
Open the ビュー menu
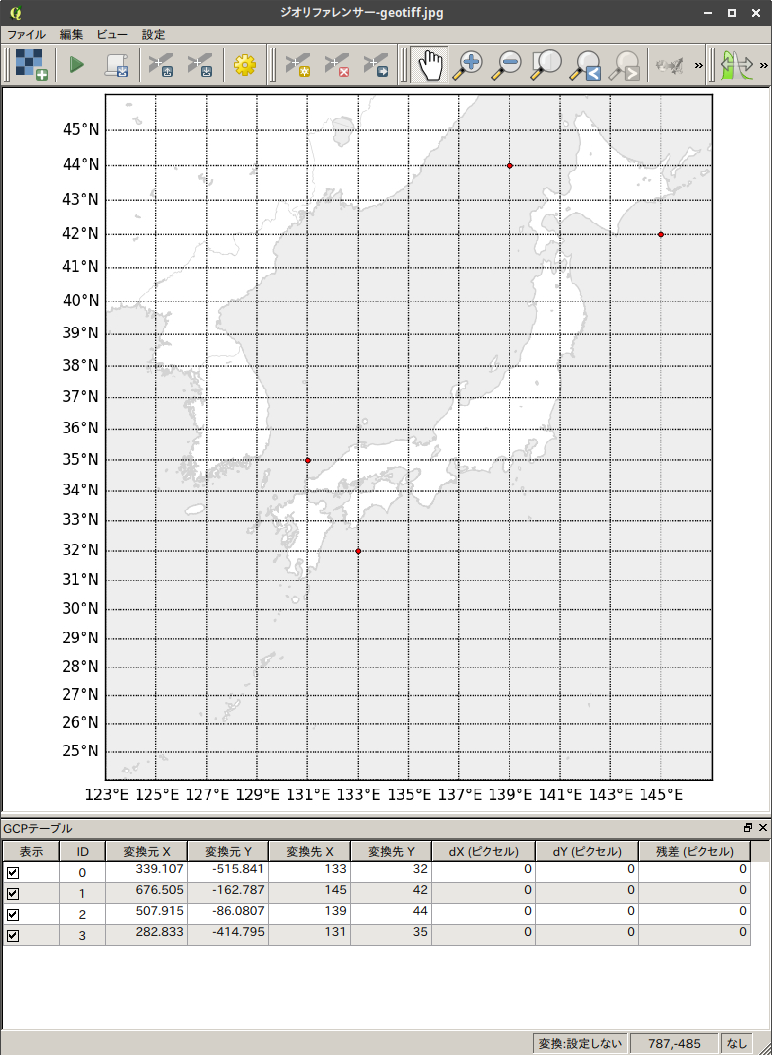point(112,34)
